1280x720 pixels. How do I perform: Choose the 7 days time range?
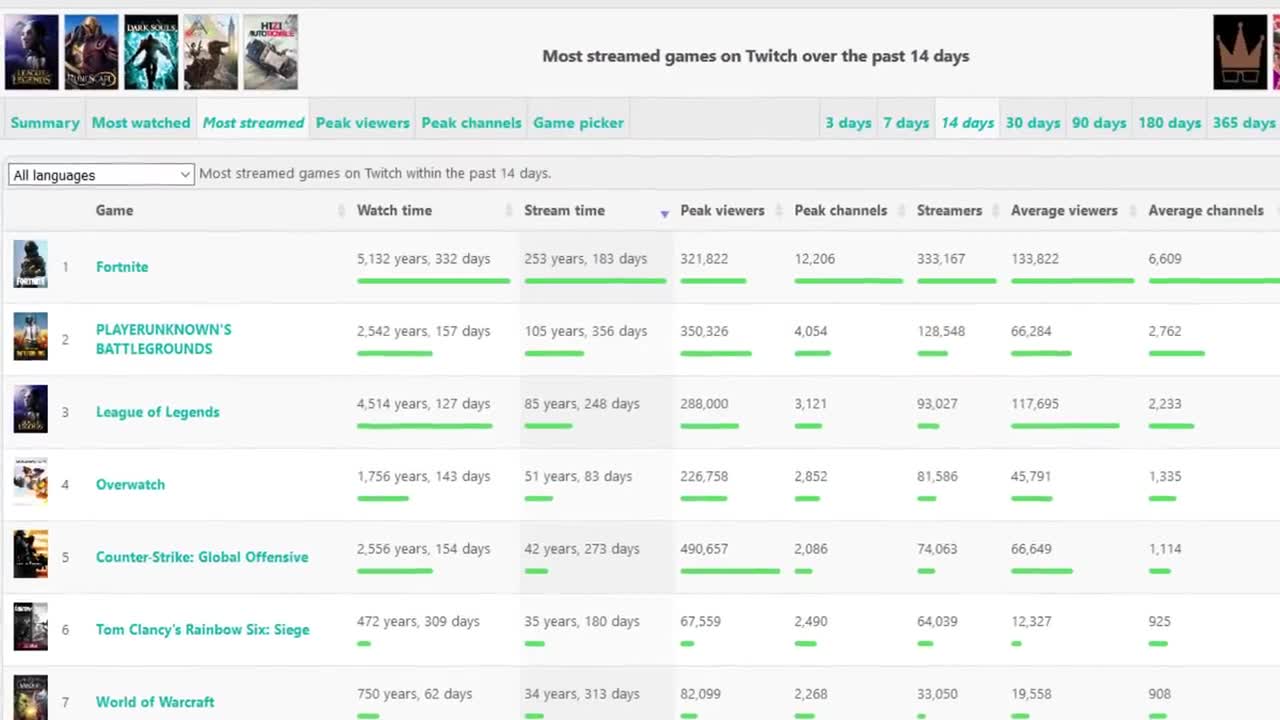tap(906, 122)
